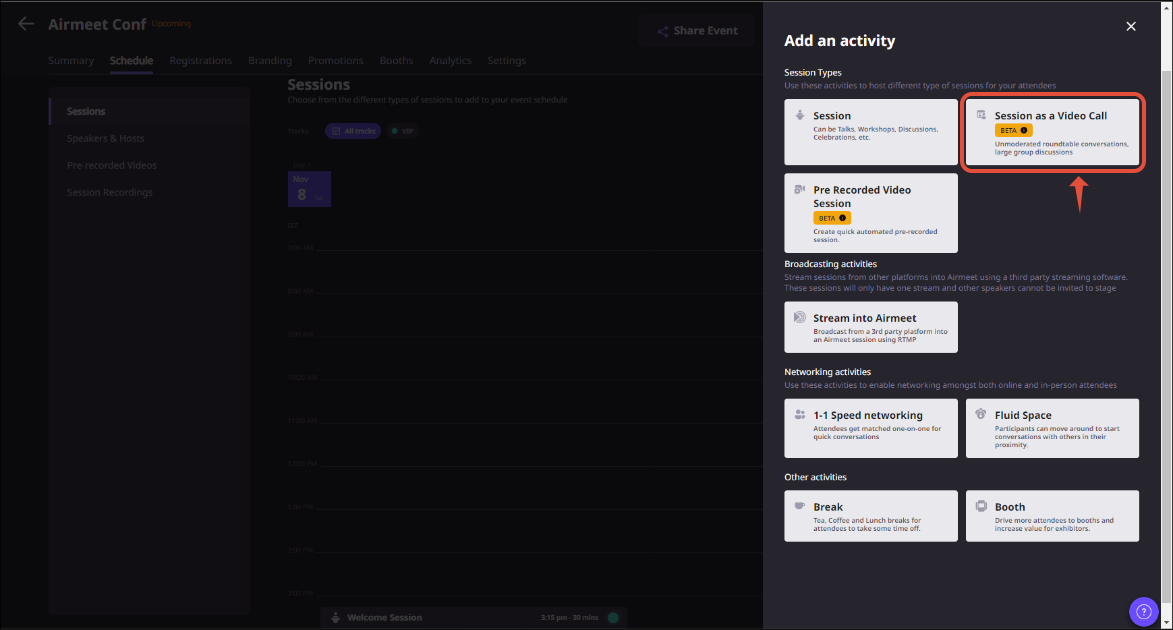This screenshot has height=630, width=1173.
Task: Select the Session activity card
Action: point(871,132)
